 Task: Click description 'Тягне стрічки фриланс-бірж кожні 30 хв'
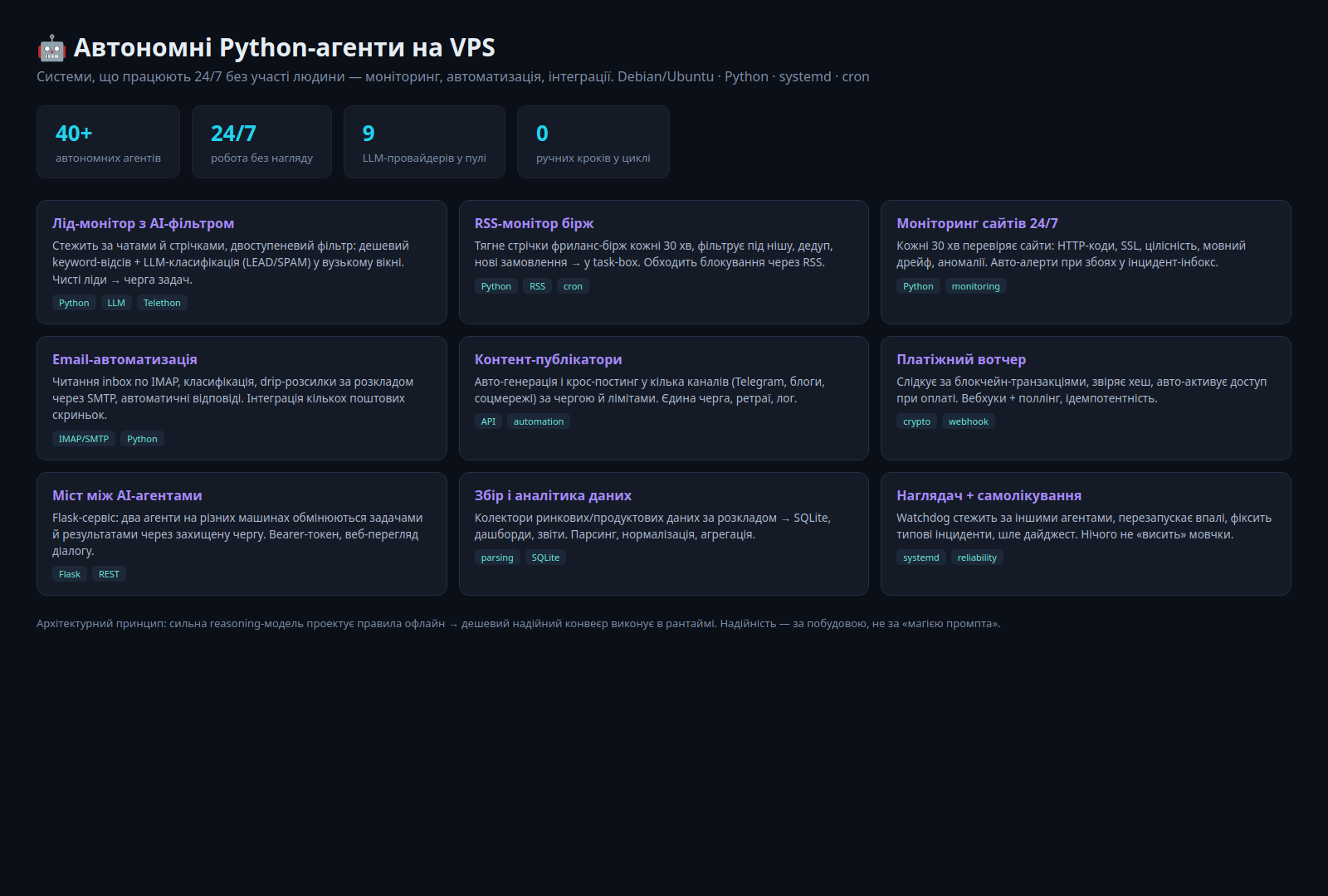click(x=653, y=254)
